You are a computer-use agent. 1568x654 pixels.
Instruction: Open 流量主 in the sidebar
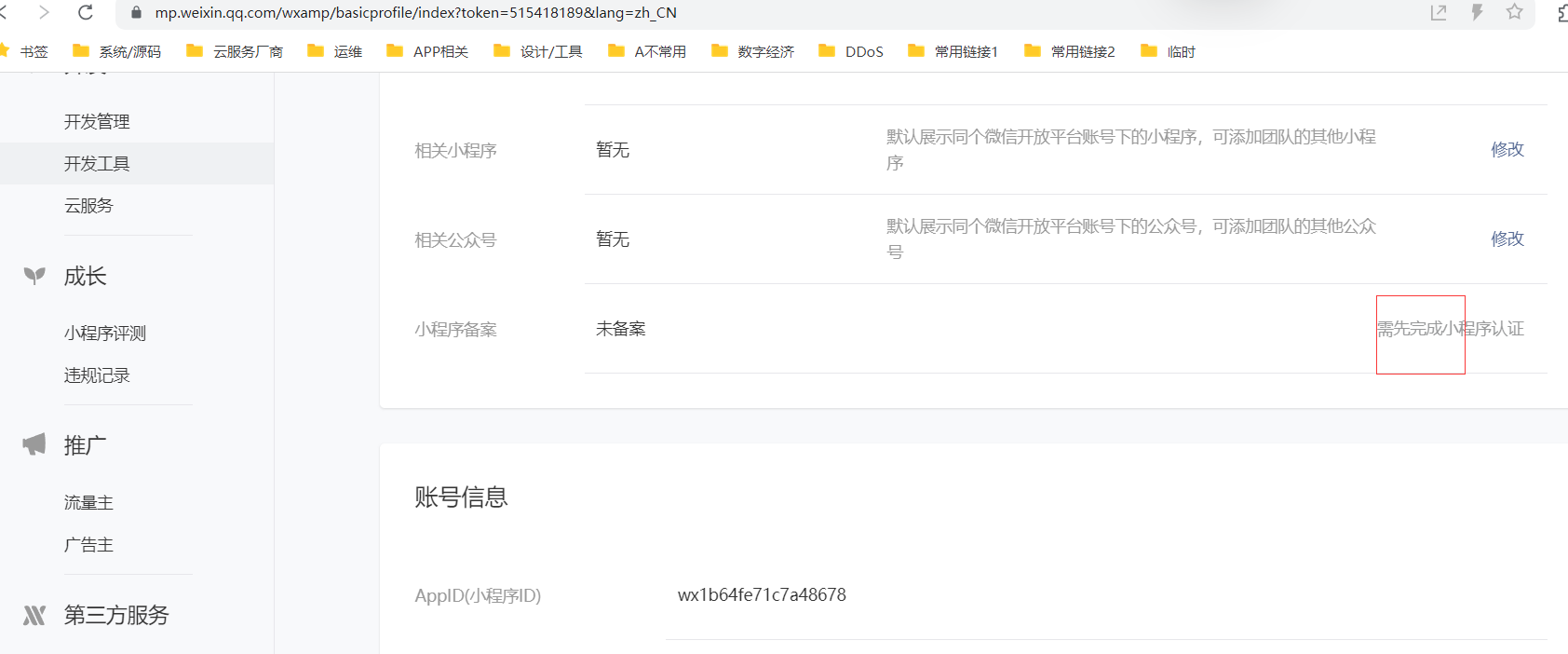(88, 502)
